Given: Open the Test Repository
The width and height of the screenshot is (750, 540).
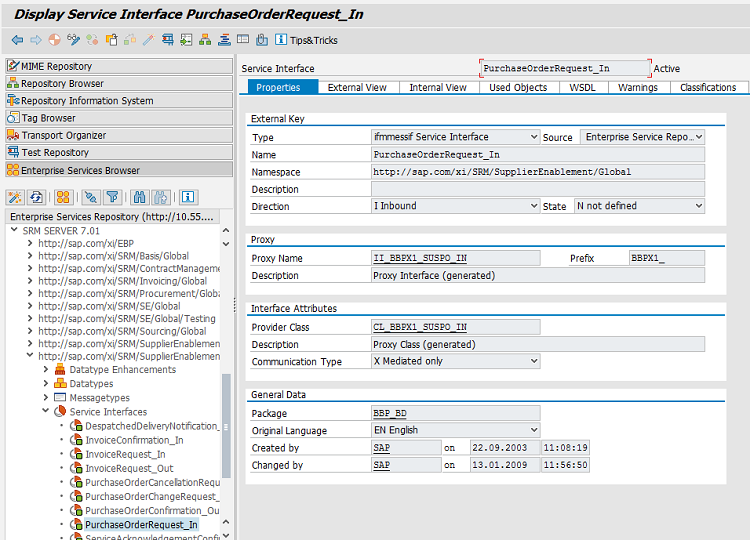Looking at the screenshot, I should (x=119, y=152).
